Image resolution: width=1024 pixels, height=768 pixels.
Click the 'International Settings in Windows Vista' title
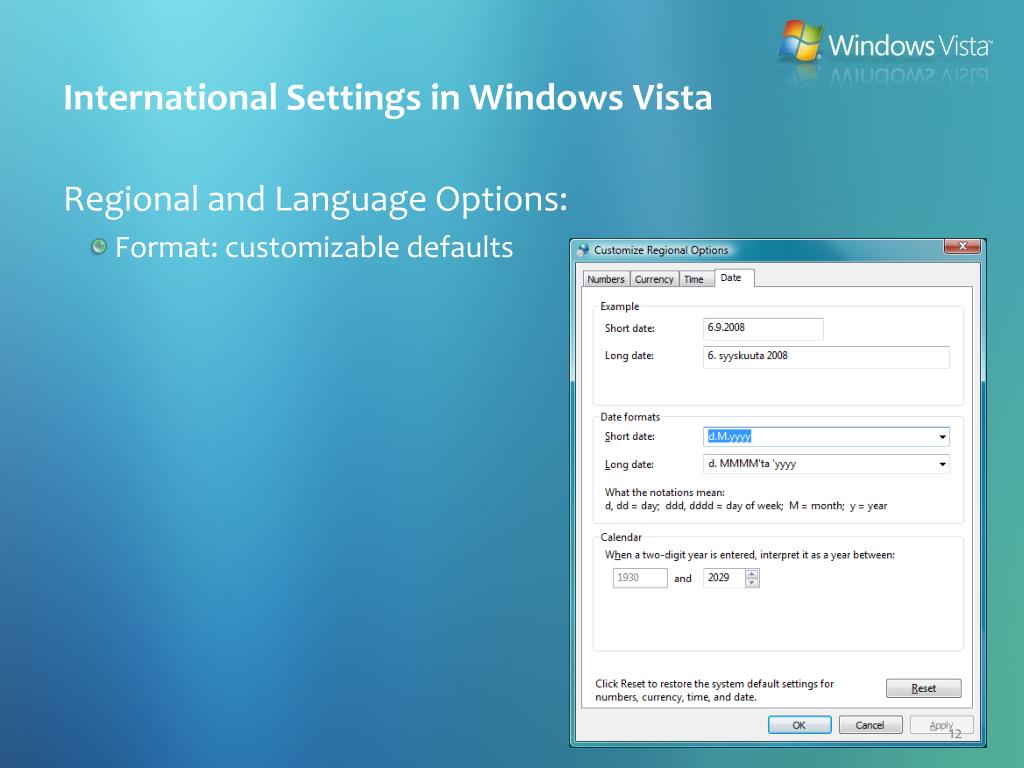point(388,97)
